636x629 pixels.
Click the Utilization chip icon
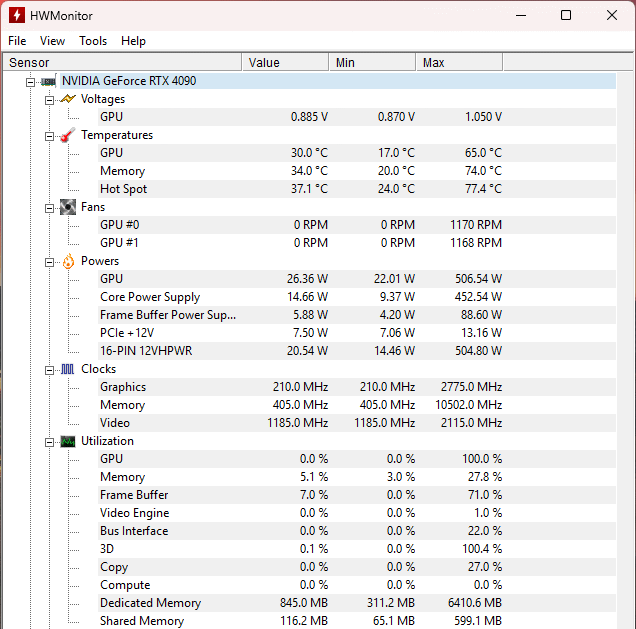[x=67, y=441]
